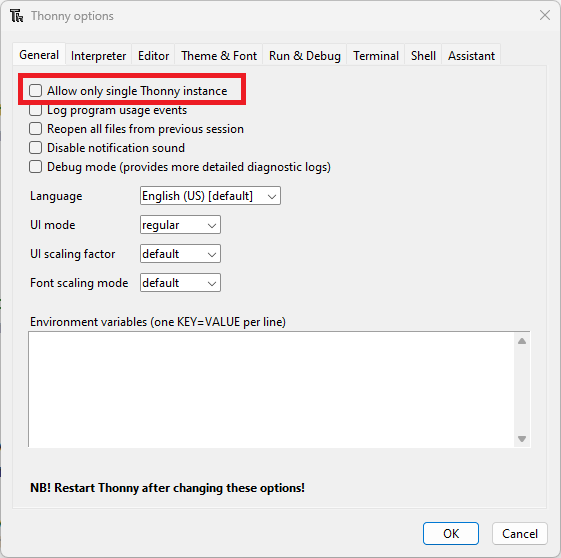Confirm settings with the OK button

click(x=451, y=533)
